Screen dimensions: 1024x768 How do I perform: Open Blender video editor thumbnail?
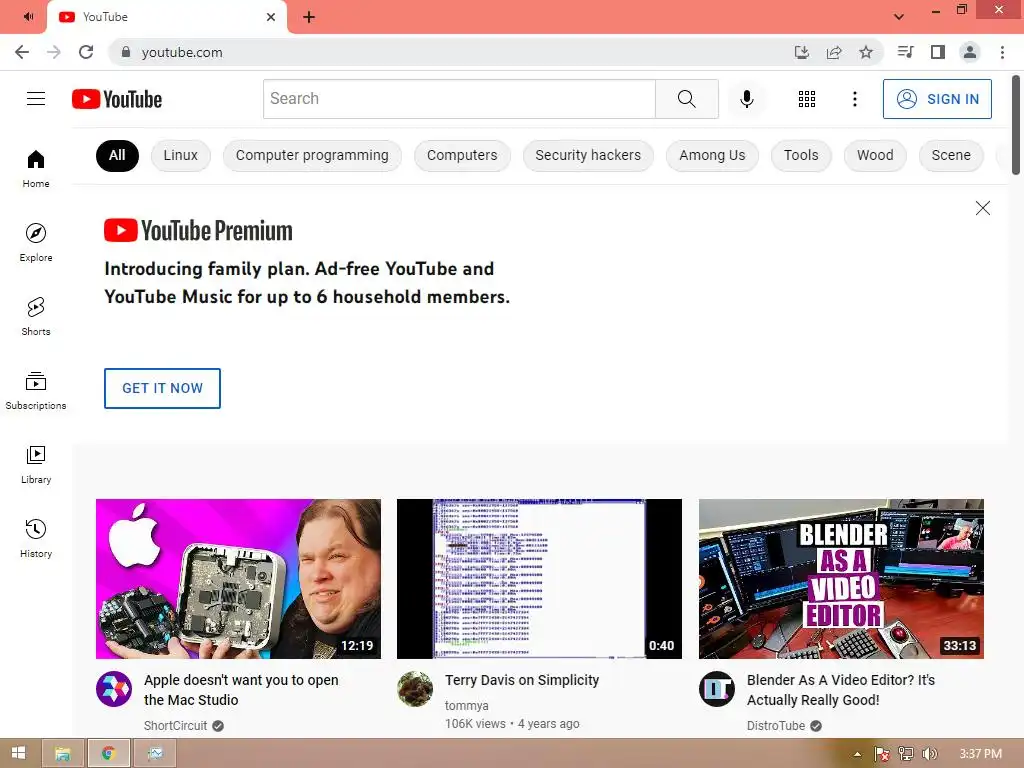[x=841, y=579]
